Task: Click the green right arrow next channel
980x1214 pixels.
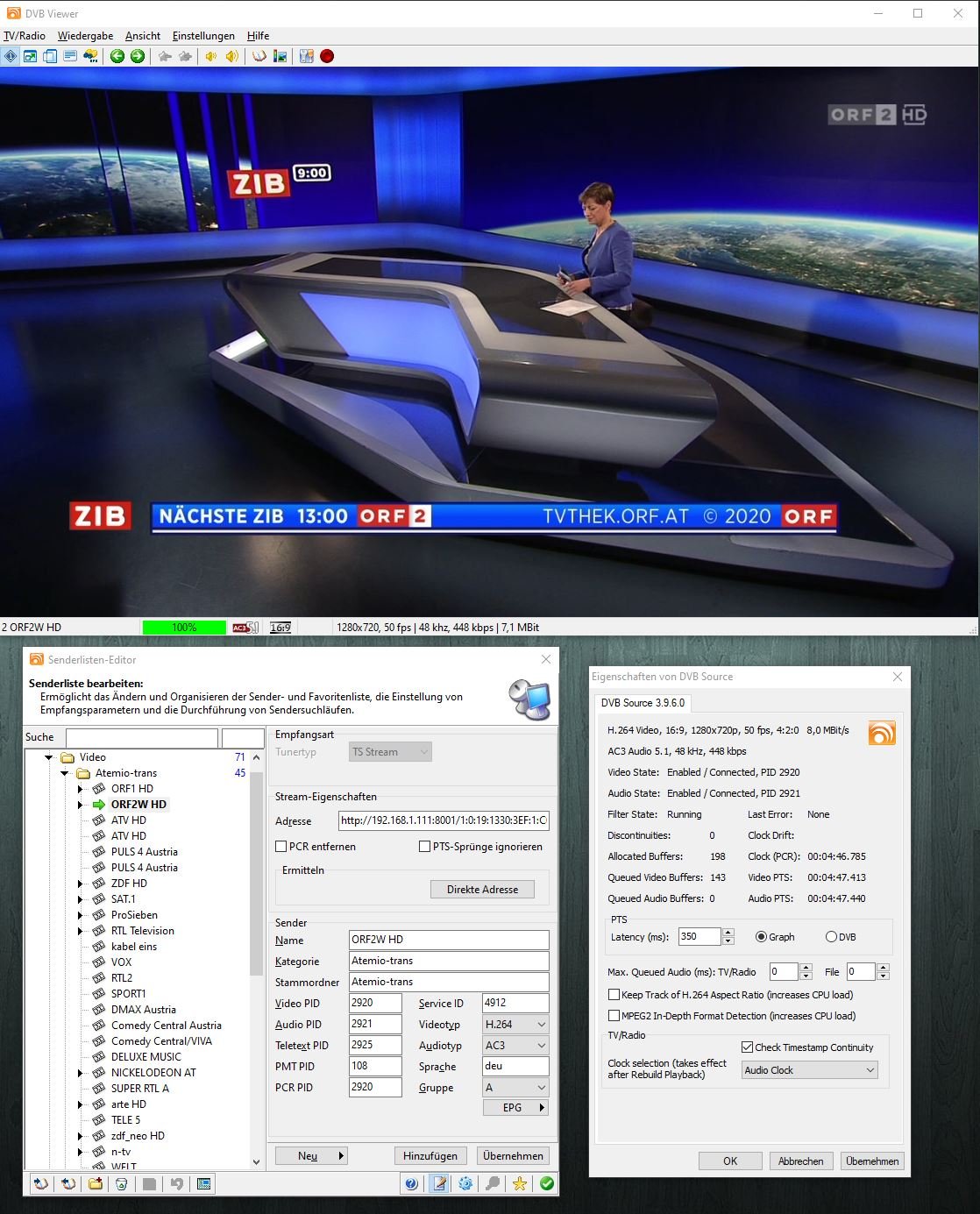Action: click(138, 56)
